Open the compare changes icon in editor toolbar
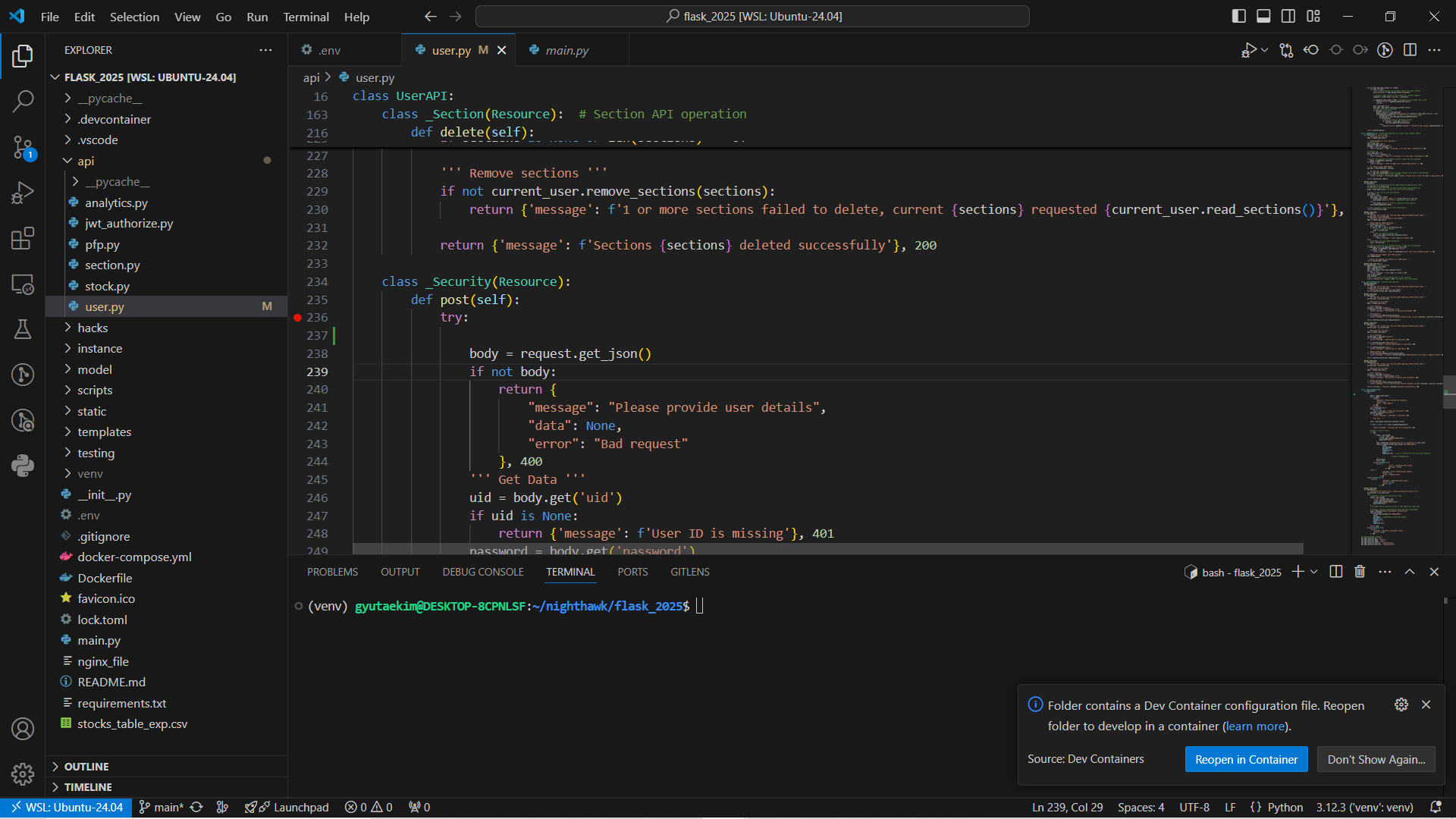Screen dimensions: 1456x819 pos(1286,50)
